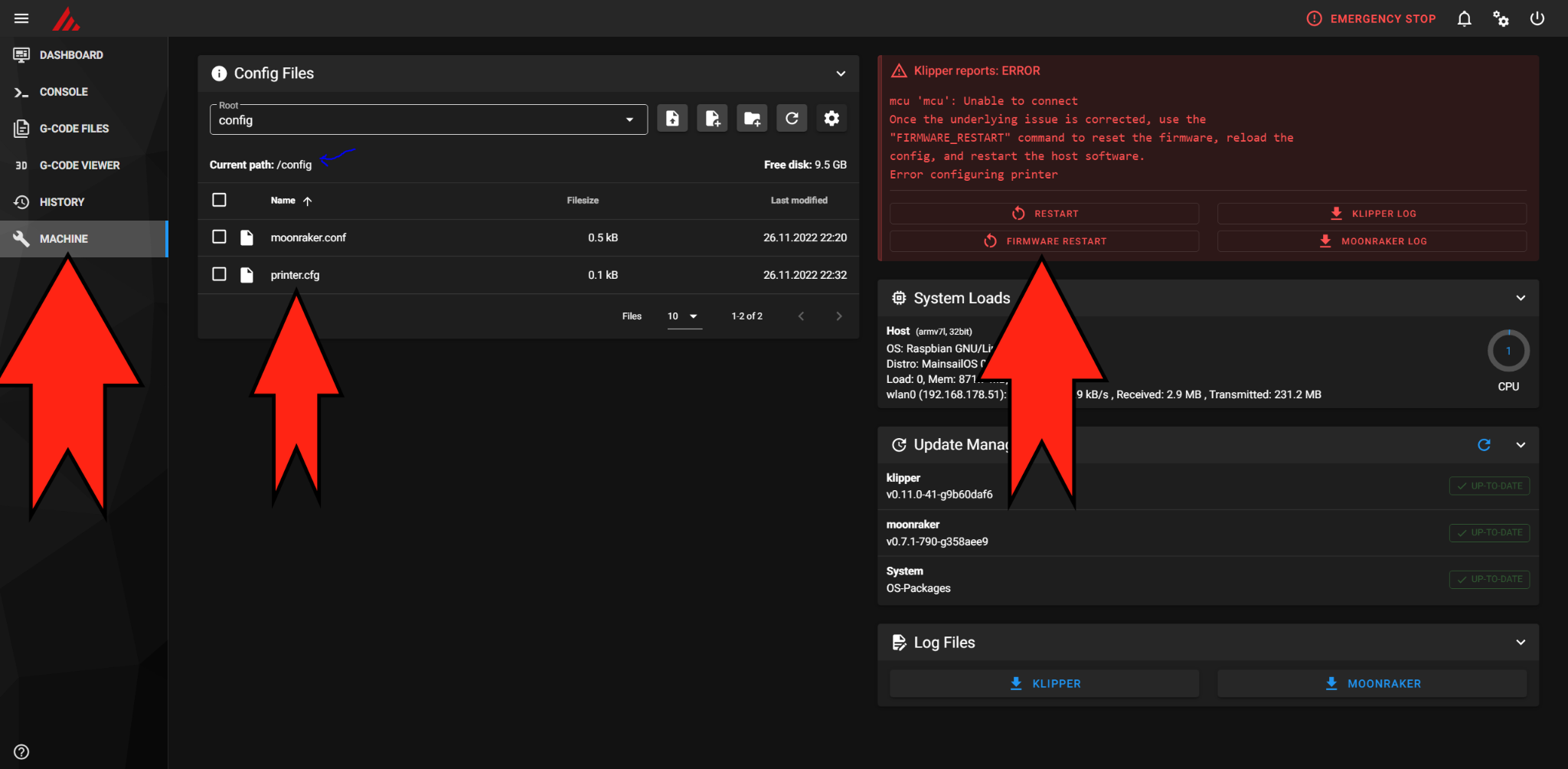1568x769 pixels.
Task: Download the Moonraker log file
Action: tap(1372, 684)
